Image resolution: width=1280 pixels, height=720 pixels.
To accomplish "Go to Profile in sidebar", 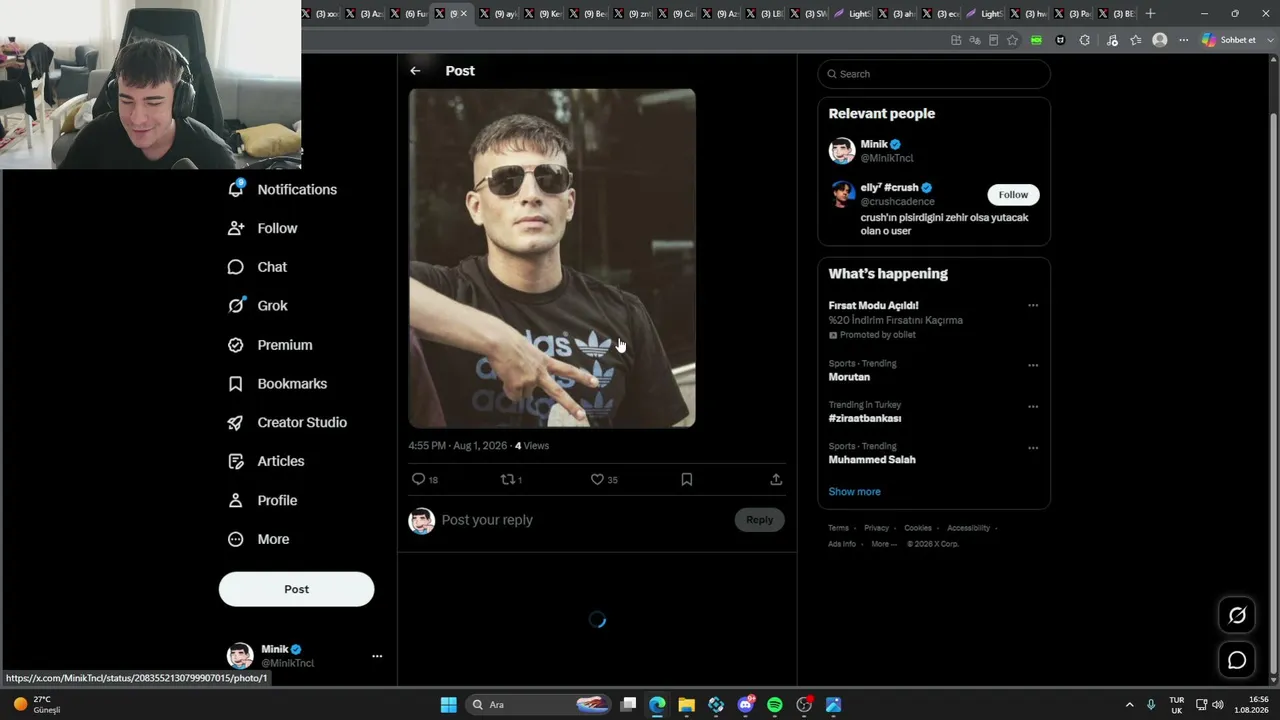I will [x=262, y=500].
